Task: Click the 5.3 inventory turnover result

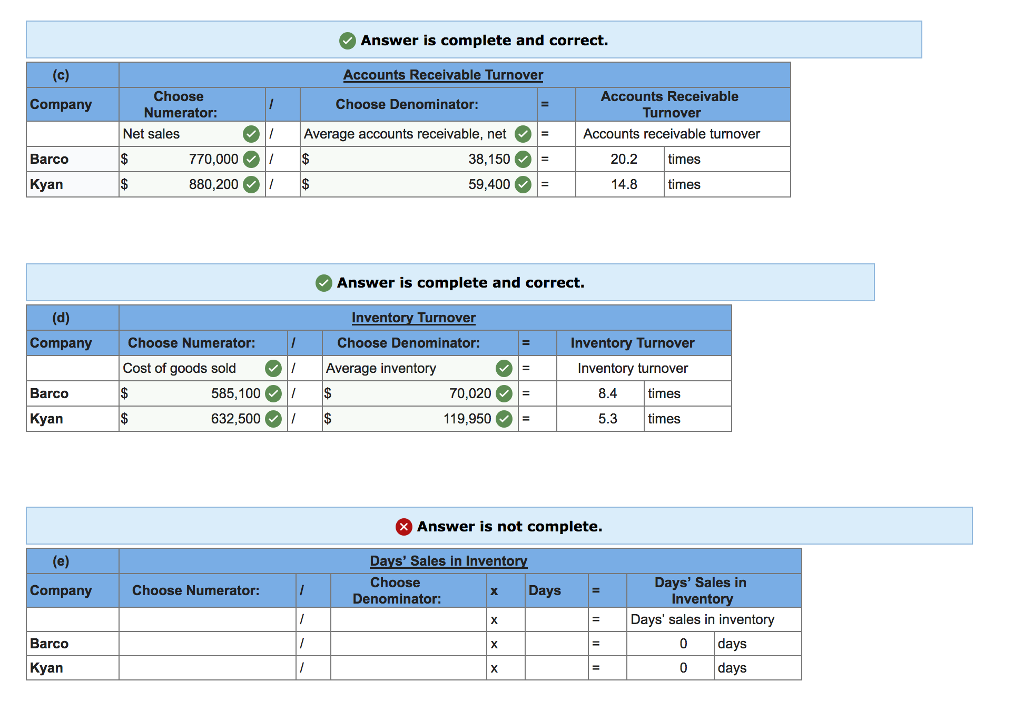Action: [x=607, y=419]
